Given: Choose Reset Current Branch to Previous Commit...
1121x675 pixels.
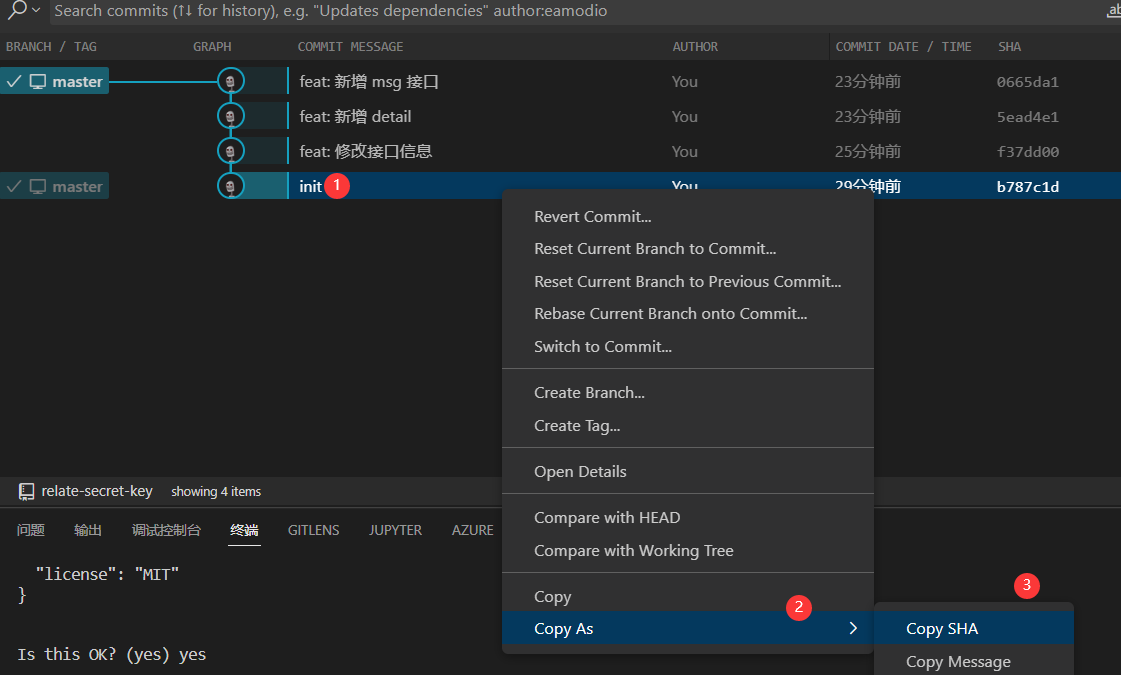Looking at the screenshot, I should tap(688, 282).
